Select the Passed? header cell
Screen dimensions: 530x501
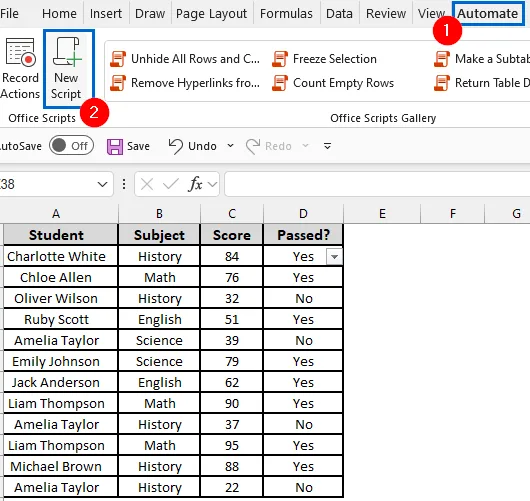303,235
